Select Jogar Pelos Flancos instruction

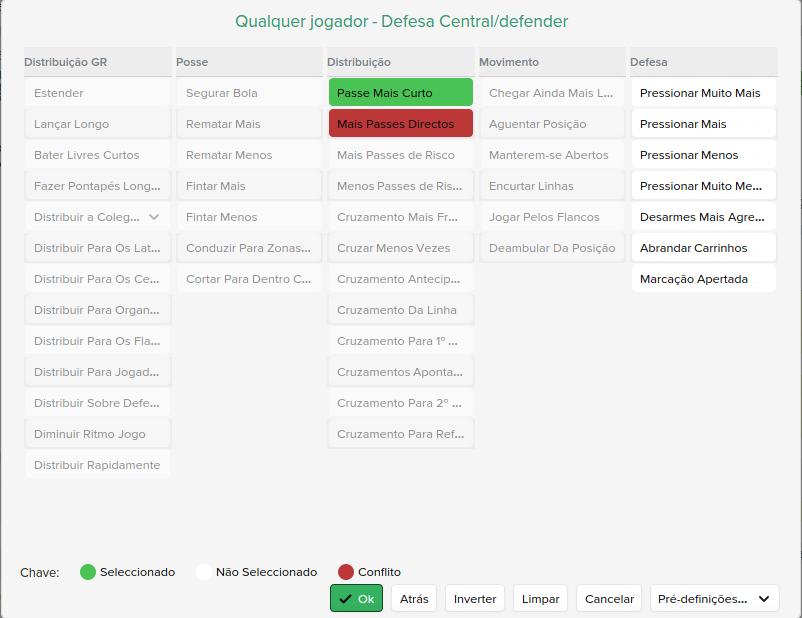tap(552, 217)
